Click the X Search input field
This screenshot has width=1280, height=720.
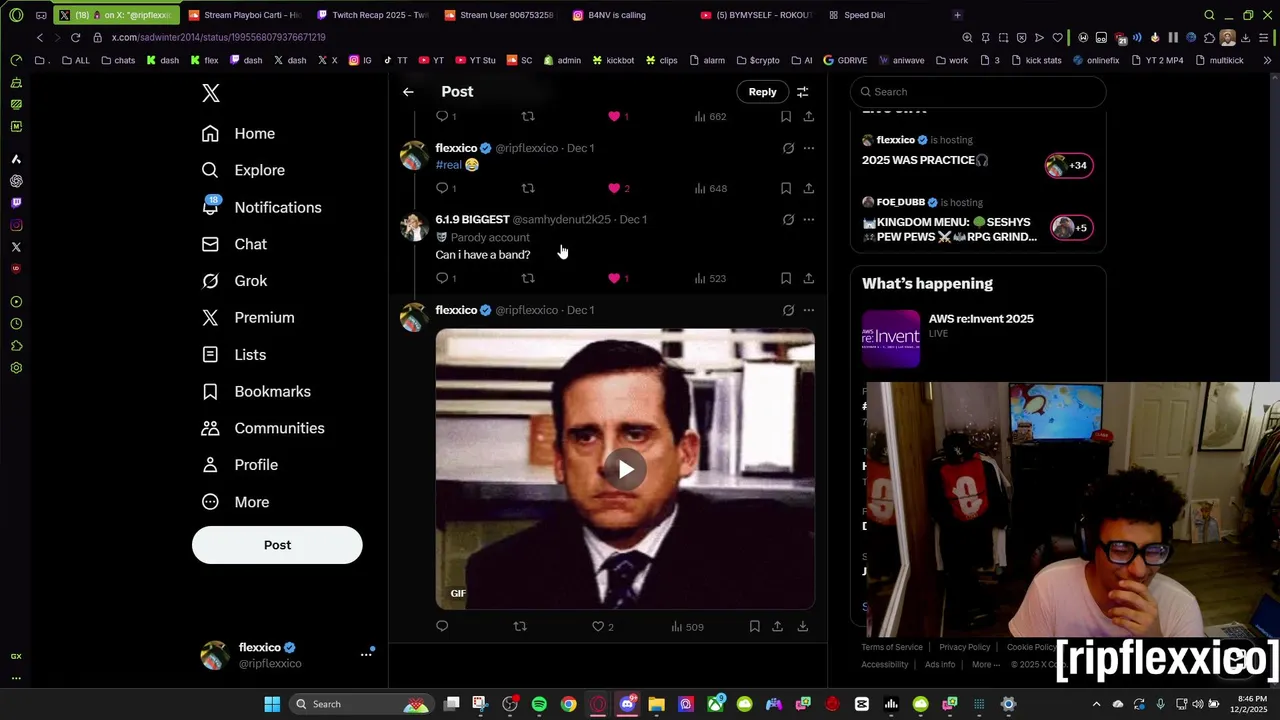coord(978,92)
